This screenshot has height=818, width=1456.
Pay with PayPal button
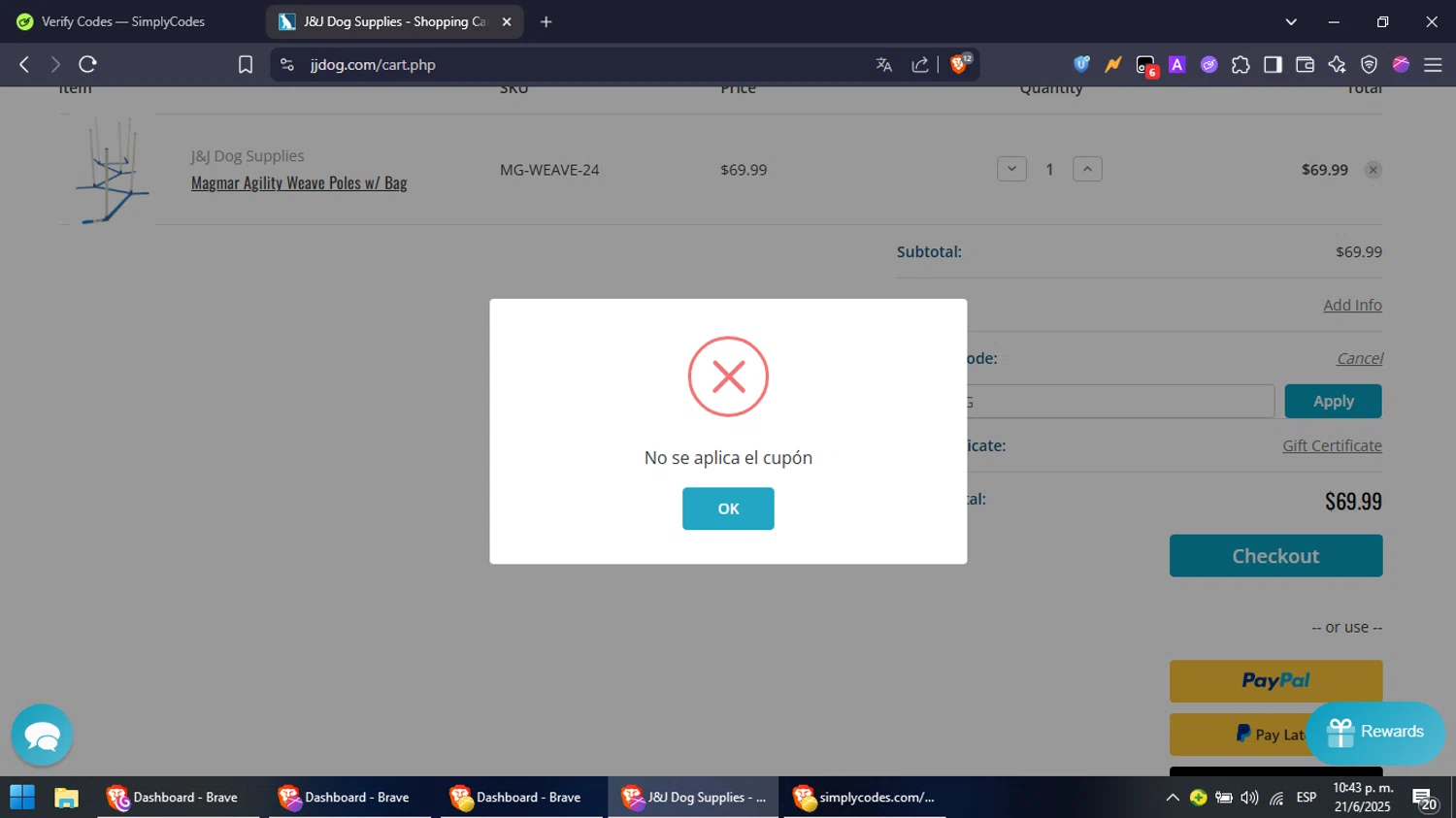click(1275, 681)
